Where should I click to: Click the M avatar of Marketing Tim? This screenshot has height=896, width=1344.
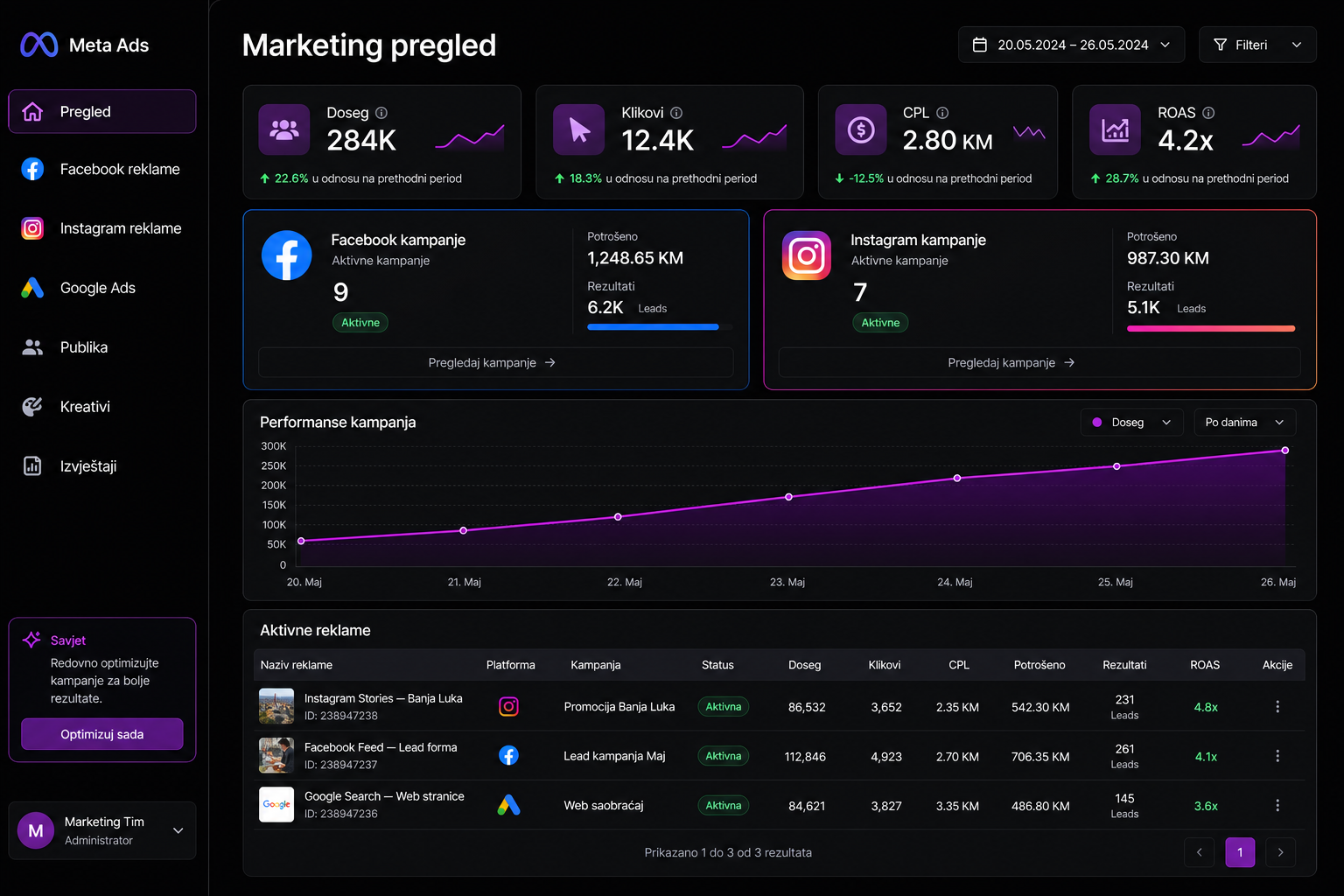(x=36, y=830)
